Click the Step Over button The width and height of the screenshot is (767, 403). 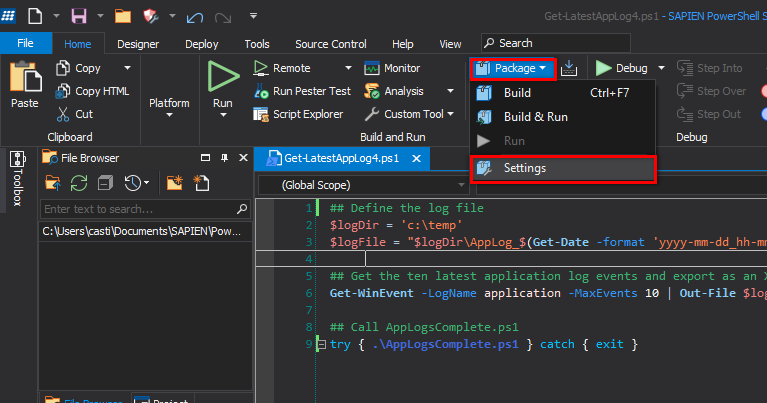coord(712,91)
